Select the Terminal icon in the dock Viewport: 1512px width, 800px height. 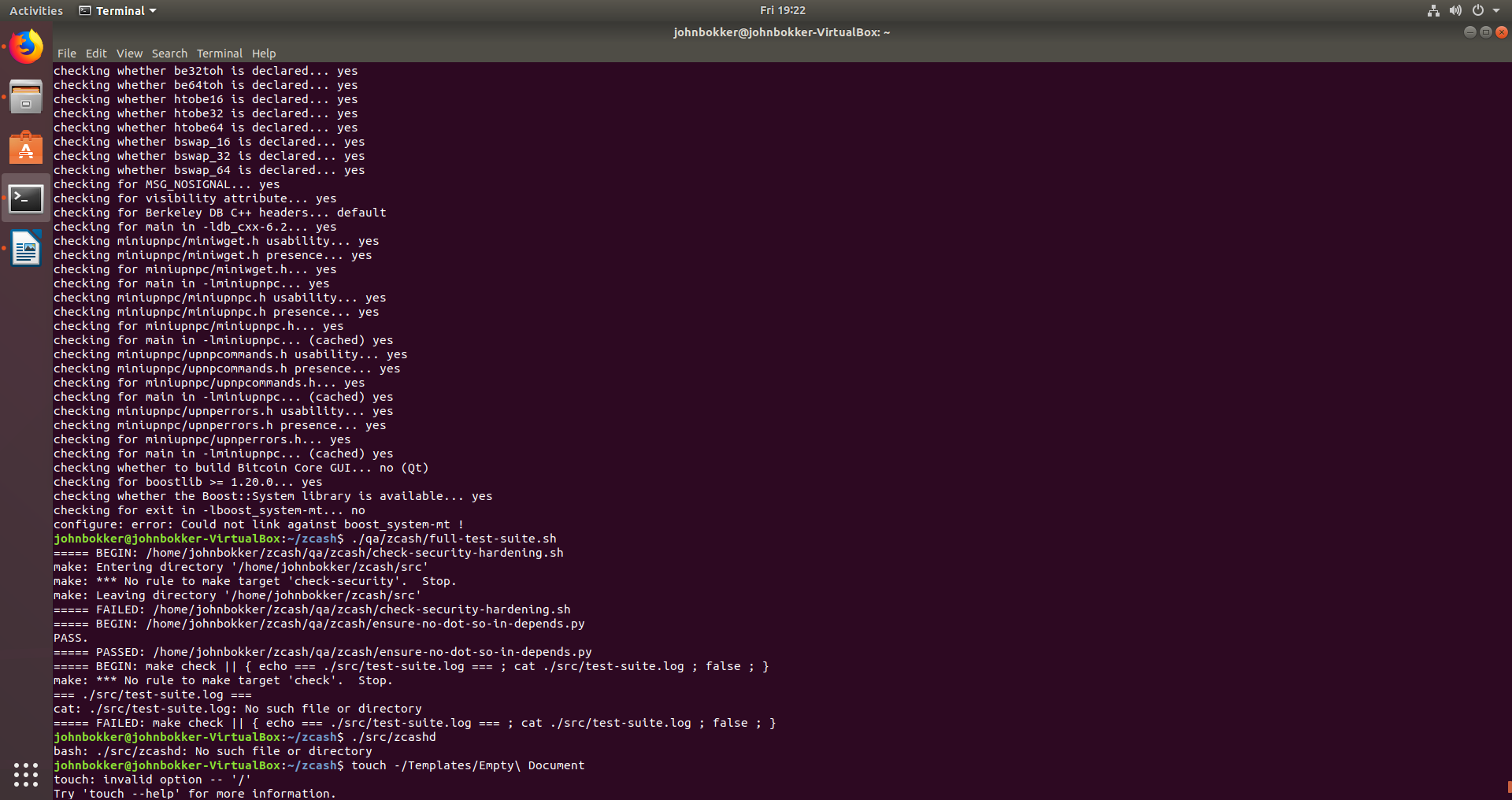[26, 198]
